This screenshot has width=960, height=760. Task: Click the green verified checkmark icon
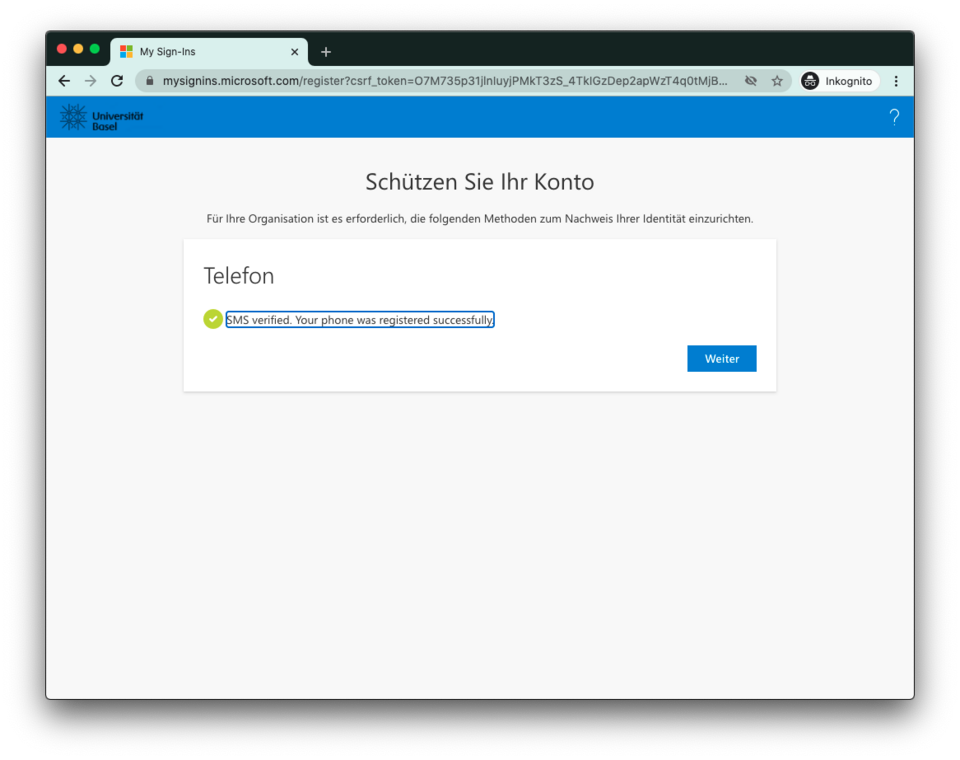213,319
